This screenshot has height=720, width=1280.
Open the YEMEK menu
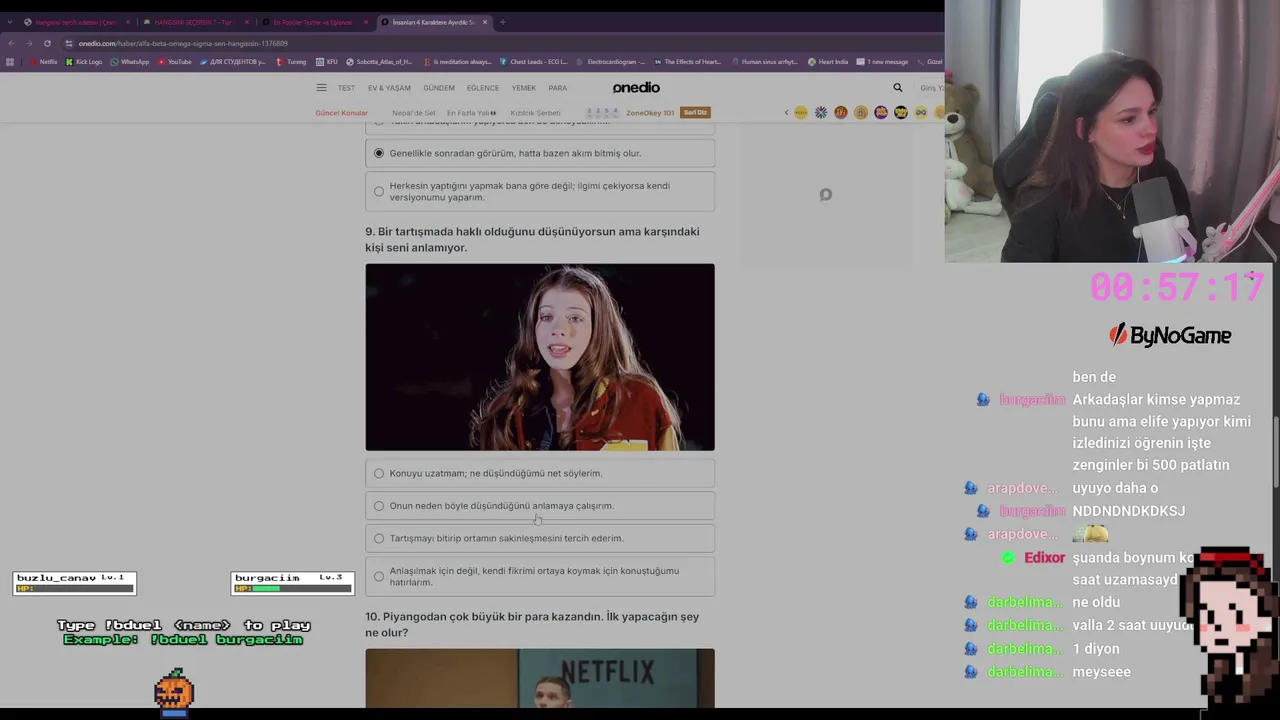524,88
